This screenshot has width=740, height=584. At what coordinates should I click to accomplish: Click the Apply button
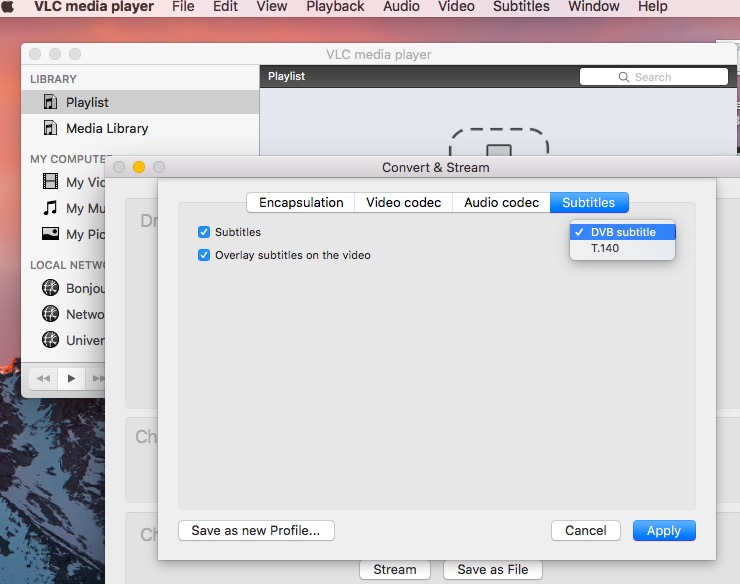pyautogui.click(x=664, y=531)
